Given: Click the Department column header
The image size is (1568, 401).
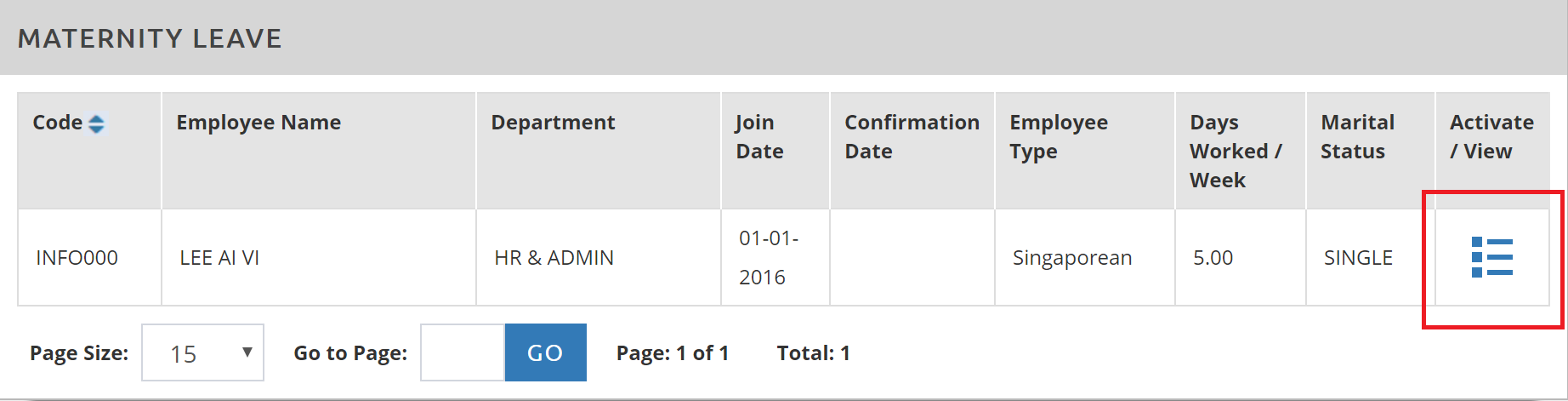Looking at the screenshot, I should (x=553, y=123).
